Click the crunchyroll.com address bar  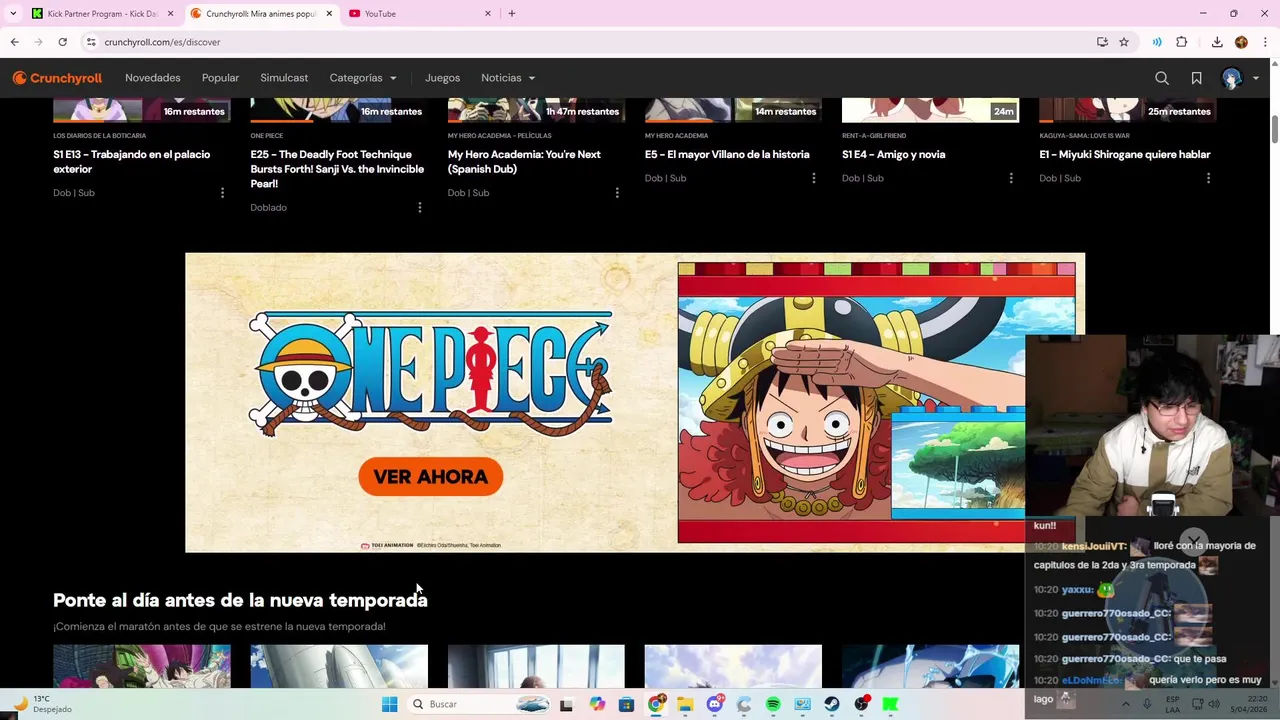click(x=590, y=42)
